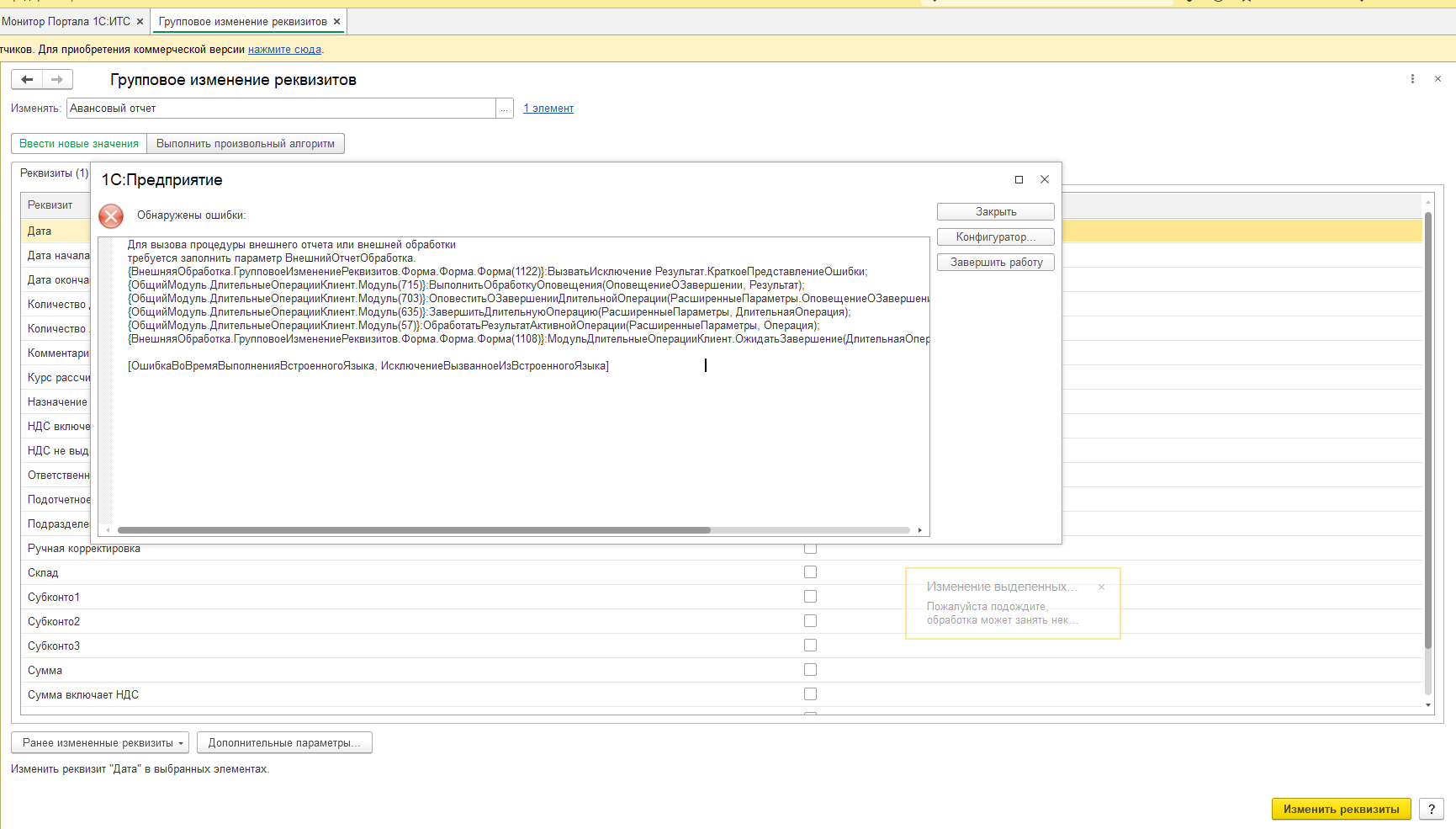Close the Групповое изменение реквизитов tab
1456x829 pixels.
click(337, 22)
